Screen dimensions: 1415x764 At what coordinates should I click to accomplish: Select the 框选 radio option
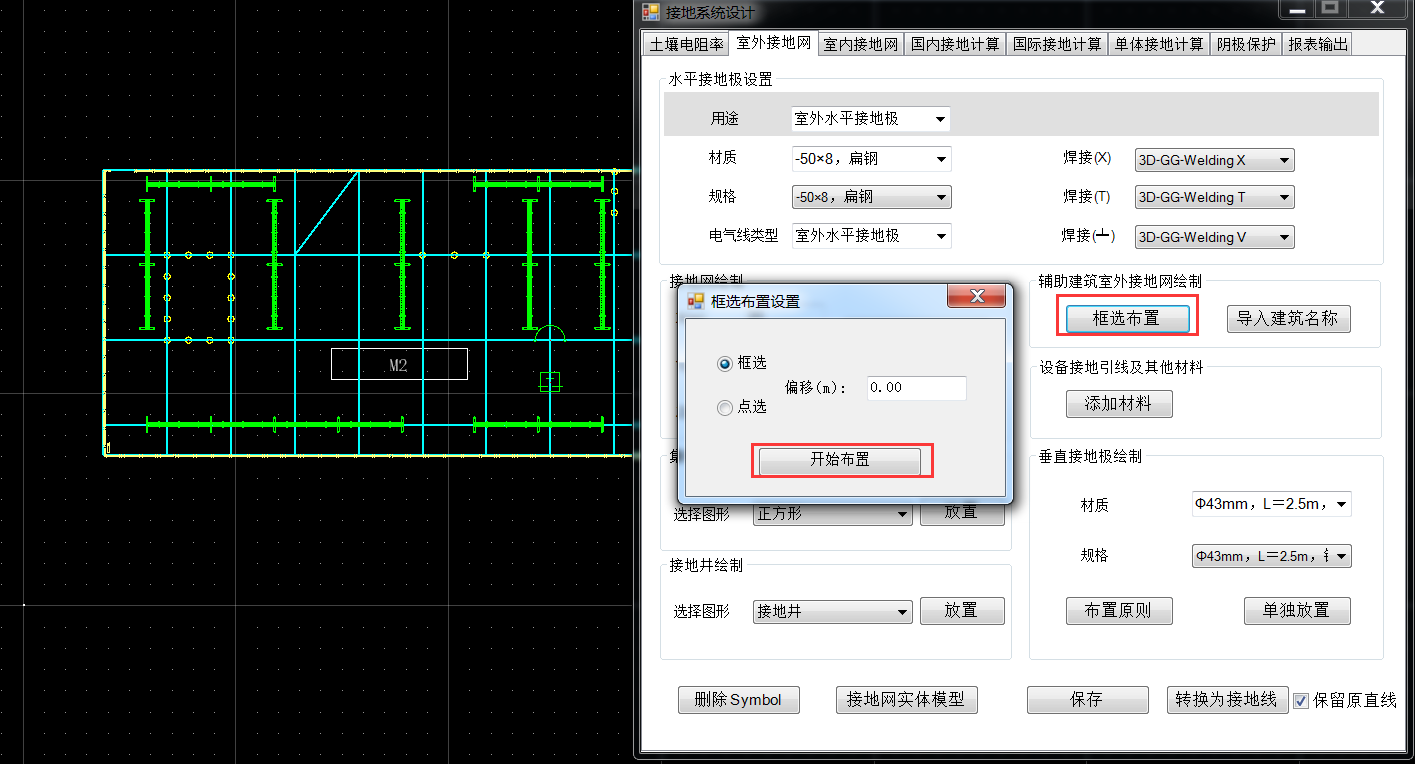[725, 363]
